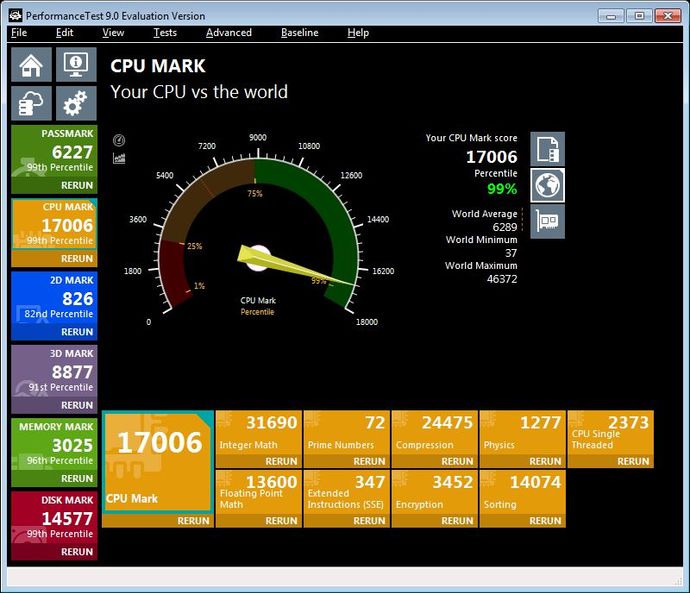The image size is (690, 593).
Task: Click the cloud server baseline icon
Action: [32, 104]
